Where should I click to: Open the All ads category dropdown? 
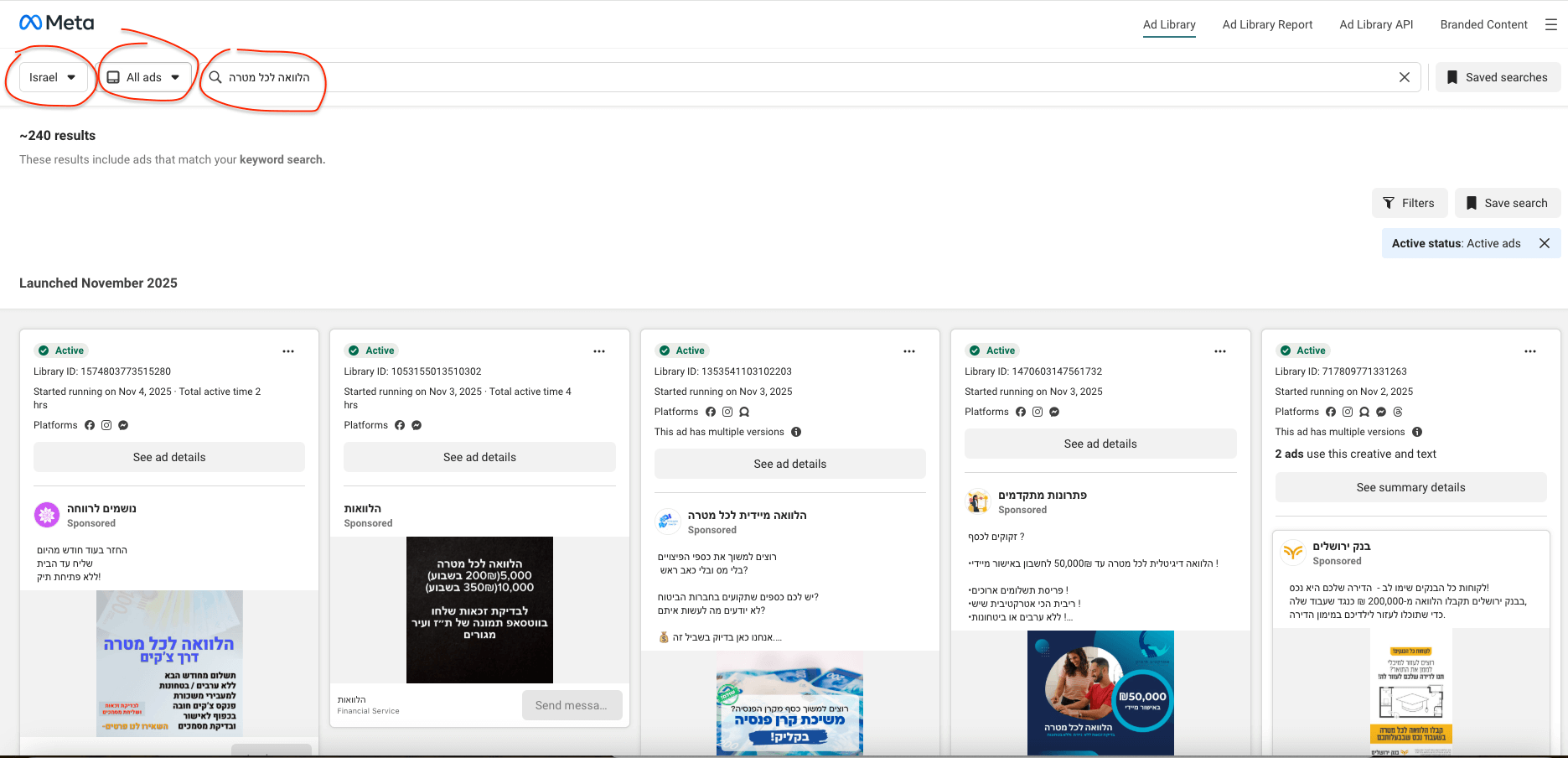[144, 76]
